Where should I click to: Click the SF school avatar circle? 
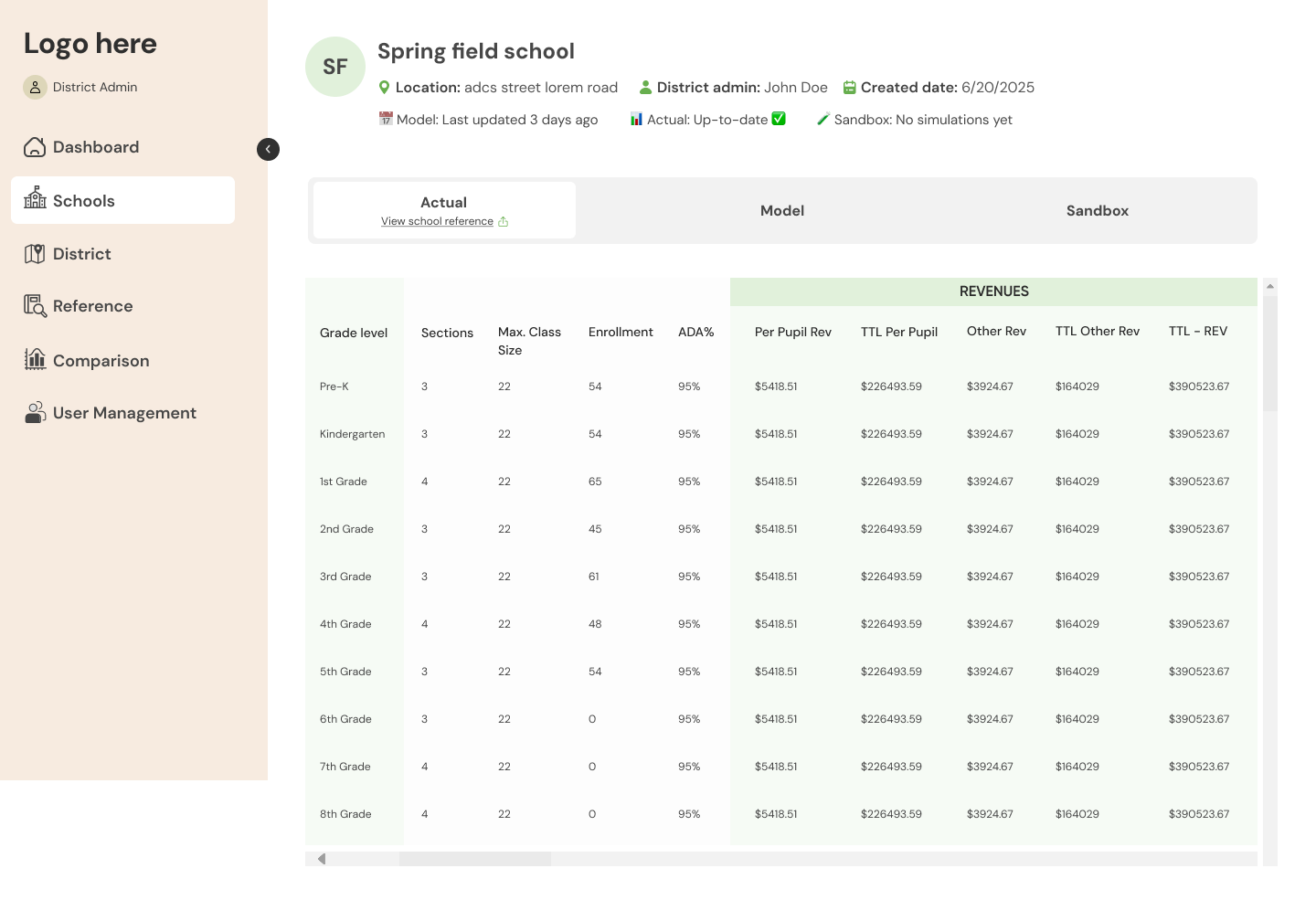(x=335, y=67)
